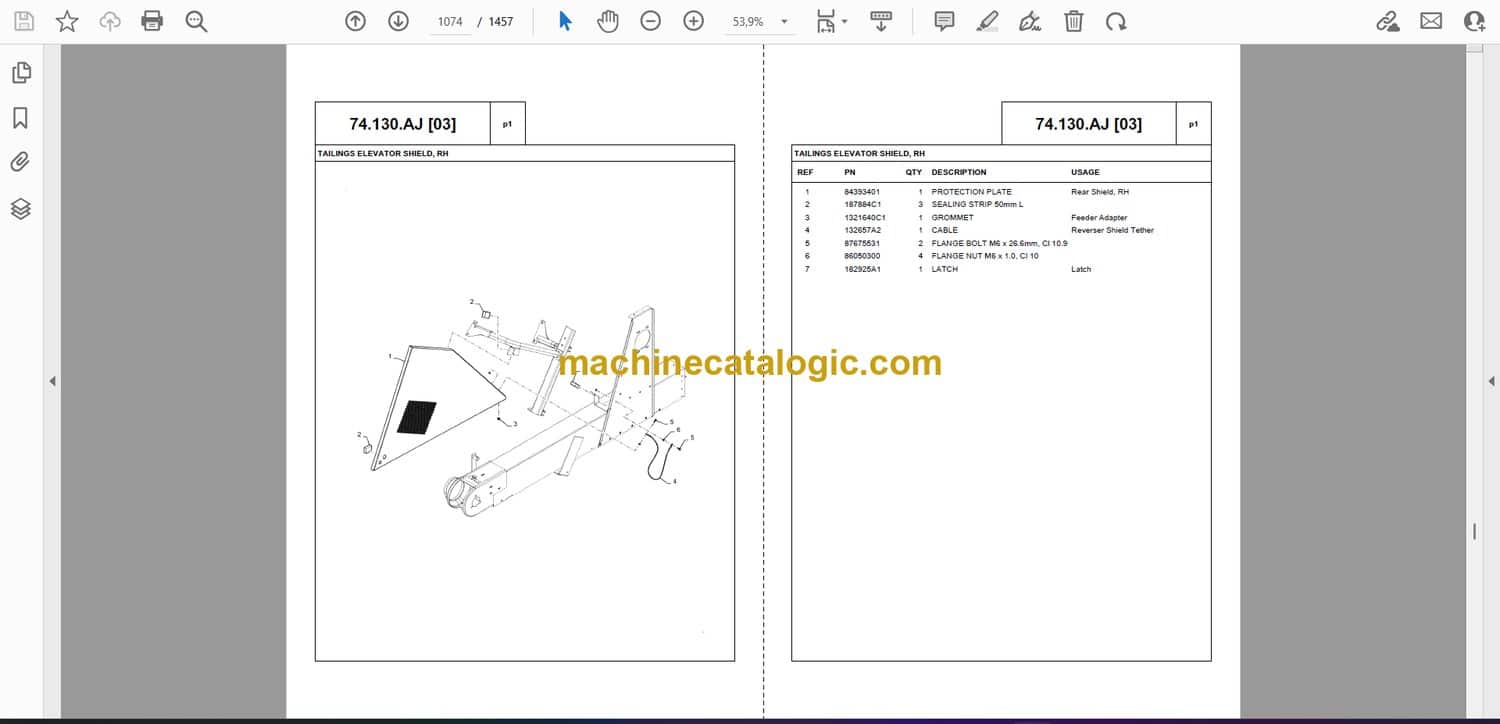The width and height of the screenshot is (1500, 724).
Task: Click the Delete trash can icon
Action: pos(1073,21)
